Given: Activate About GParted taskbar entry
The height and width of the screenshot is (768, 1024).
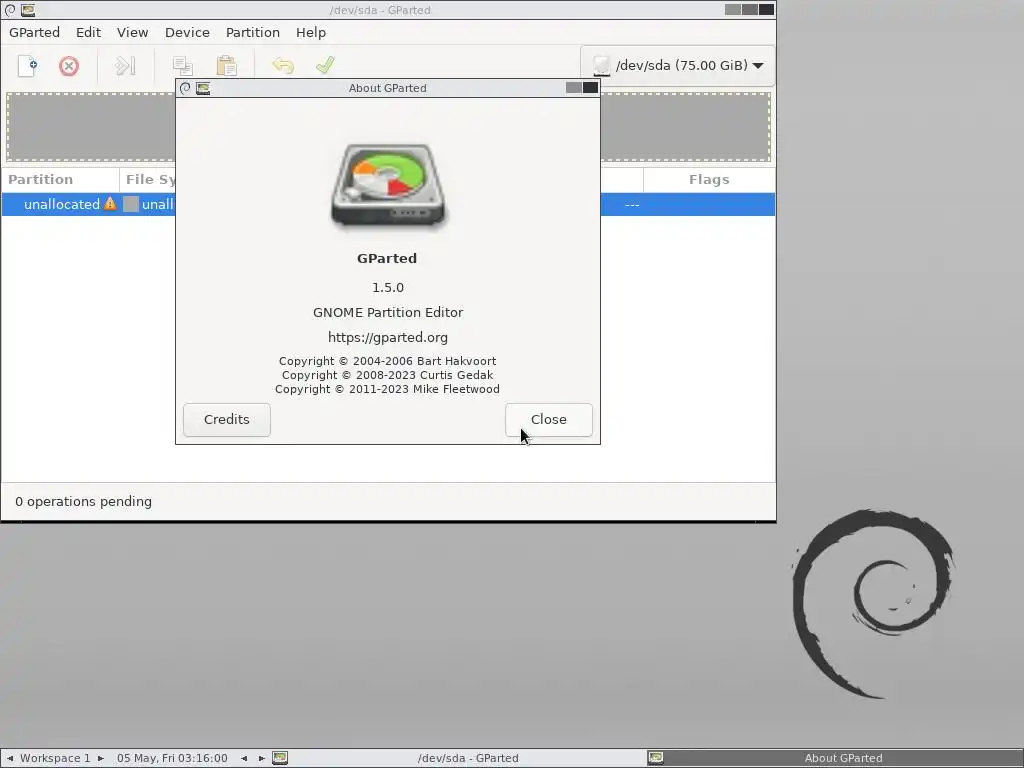Looking at the screenshot, I should click(834, 758).
